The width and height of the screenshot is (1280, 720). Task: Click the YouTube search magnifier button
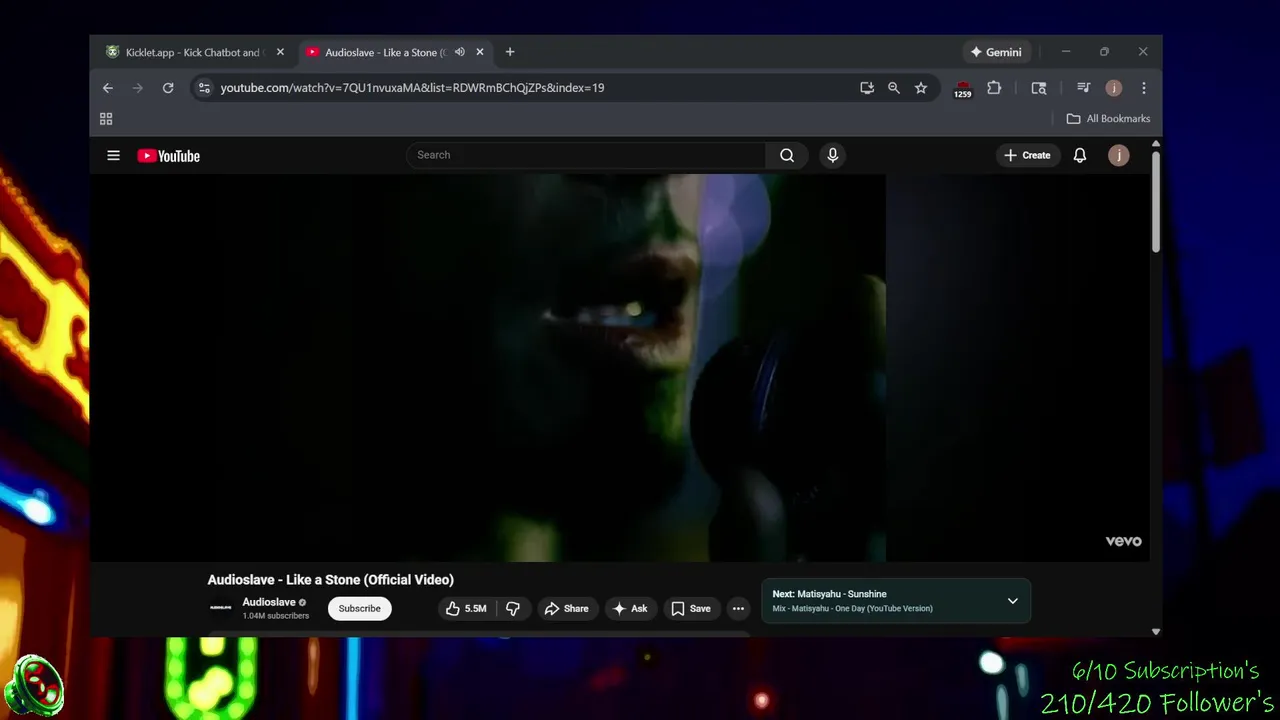pos(787,155)
